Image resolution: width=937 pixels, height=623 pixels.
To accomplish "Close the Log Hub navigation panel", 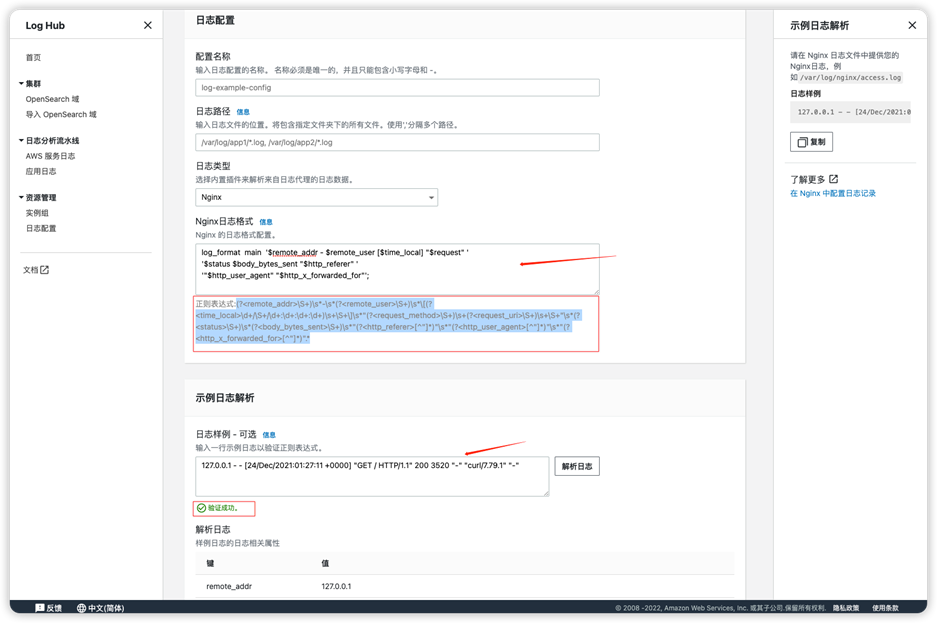I will (x=148, y=25).
